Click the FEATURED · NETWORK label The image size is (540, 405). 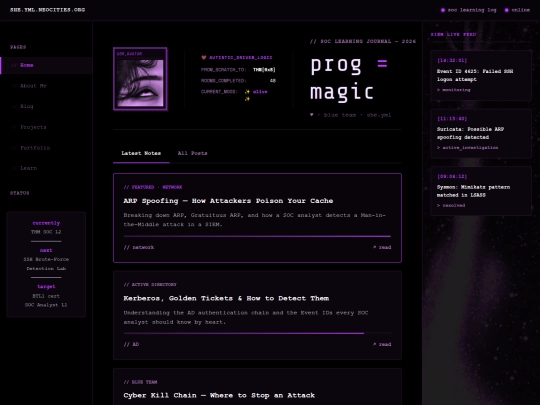(x=153, y=187)
